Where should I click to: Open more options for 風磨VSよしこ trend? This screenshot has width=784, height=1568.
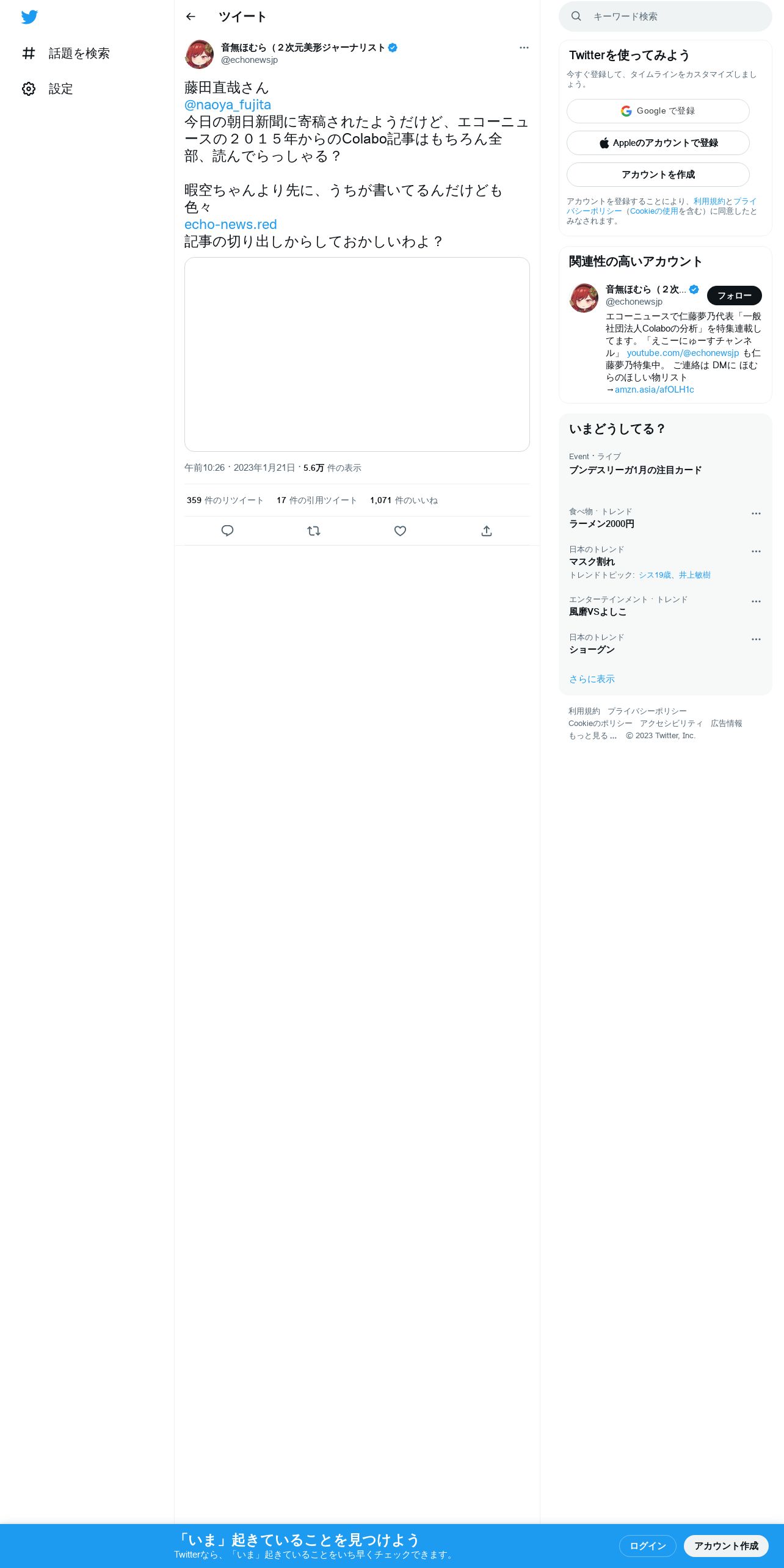[x=756, y=601]
